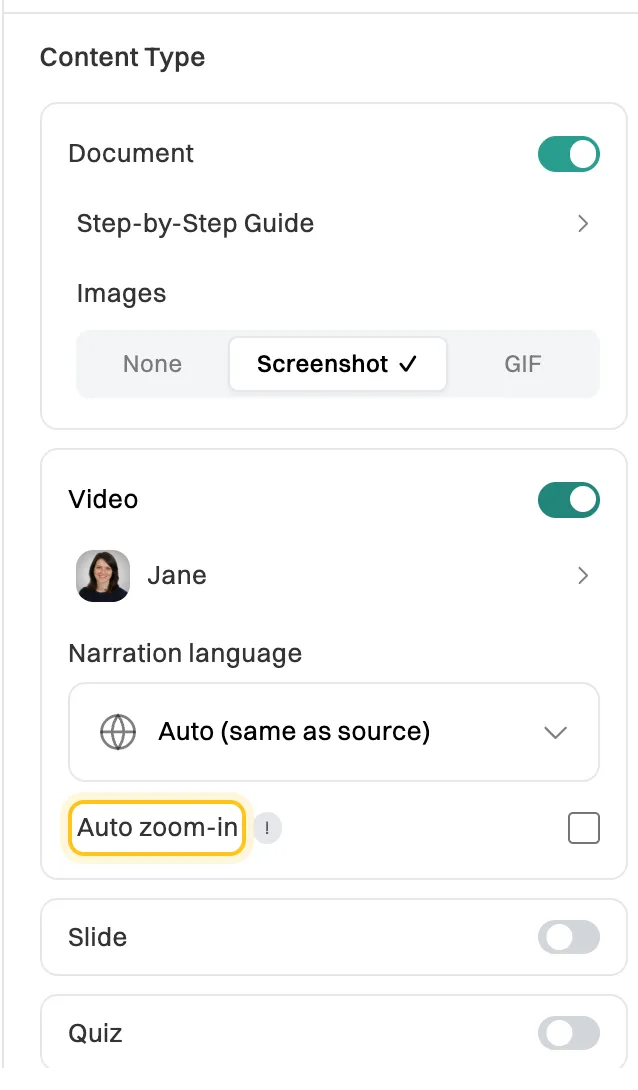Image resolution: width=638 pixels, height=1090 pixels.
Task: Enable the Slide toggle switch
Action: click(x=569, y=937)
